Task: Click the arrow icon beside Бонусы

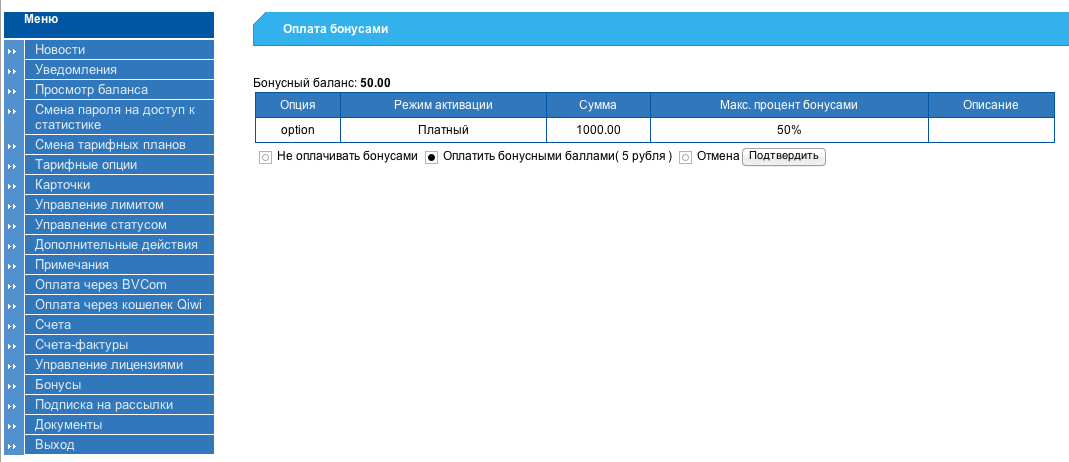Action: tap(12, 385)
